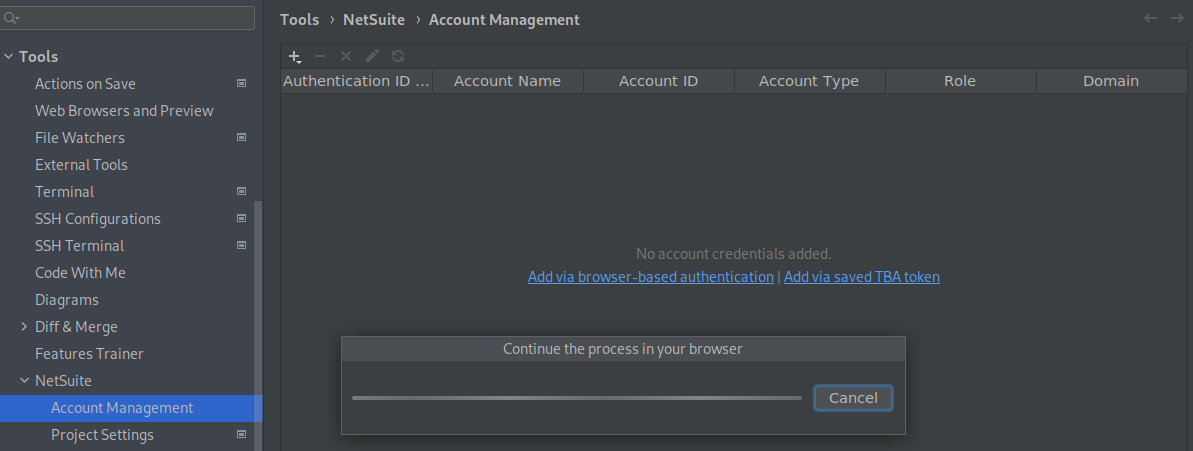Image resolution: width=1193 pixels, height=451 pixels.
Task: Sort by Role column header
Action: click(x=959, y=81)
